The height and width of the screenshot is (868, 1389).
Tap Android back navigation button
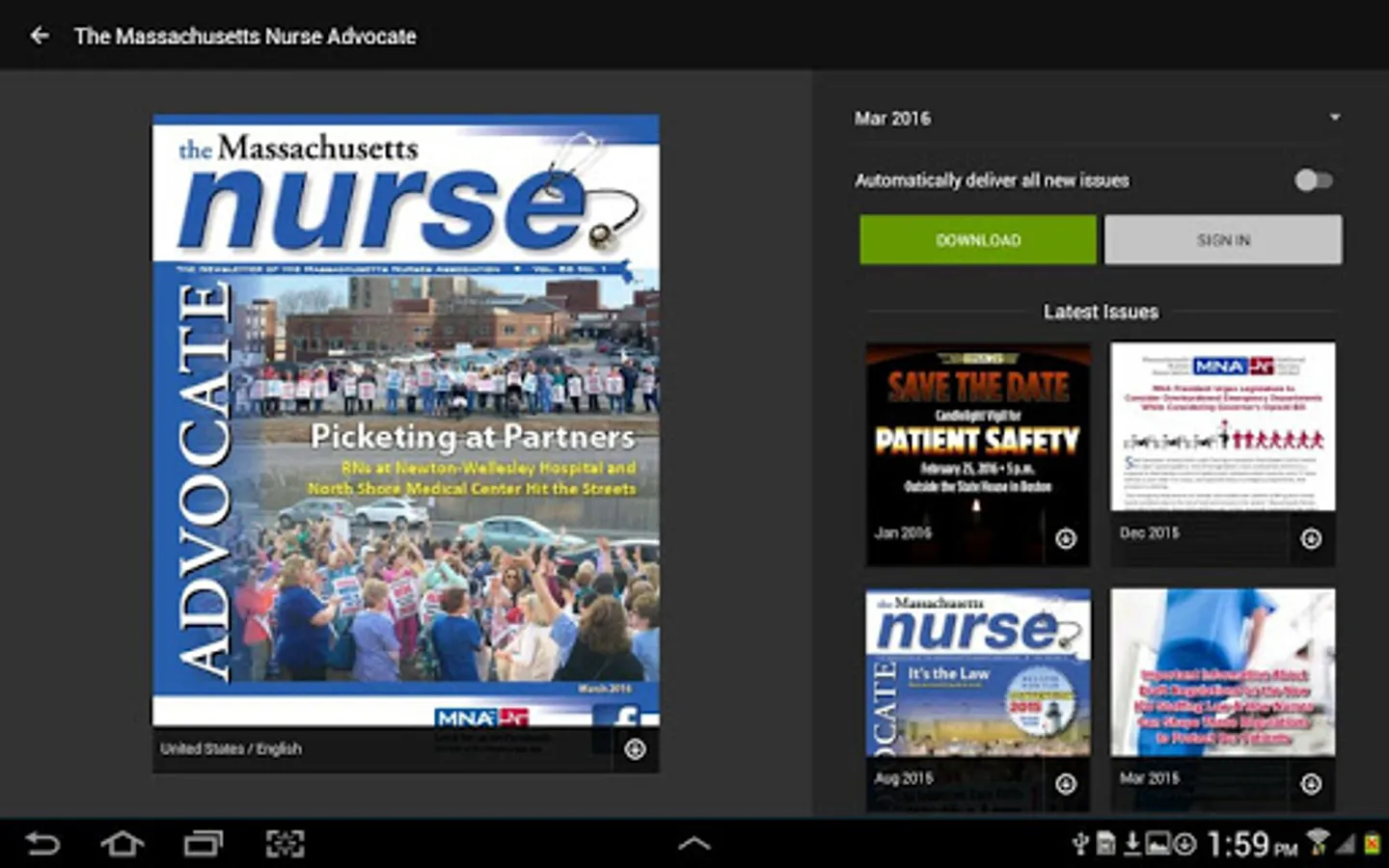coord(42,844)
